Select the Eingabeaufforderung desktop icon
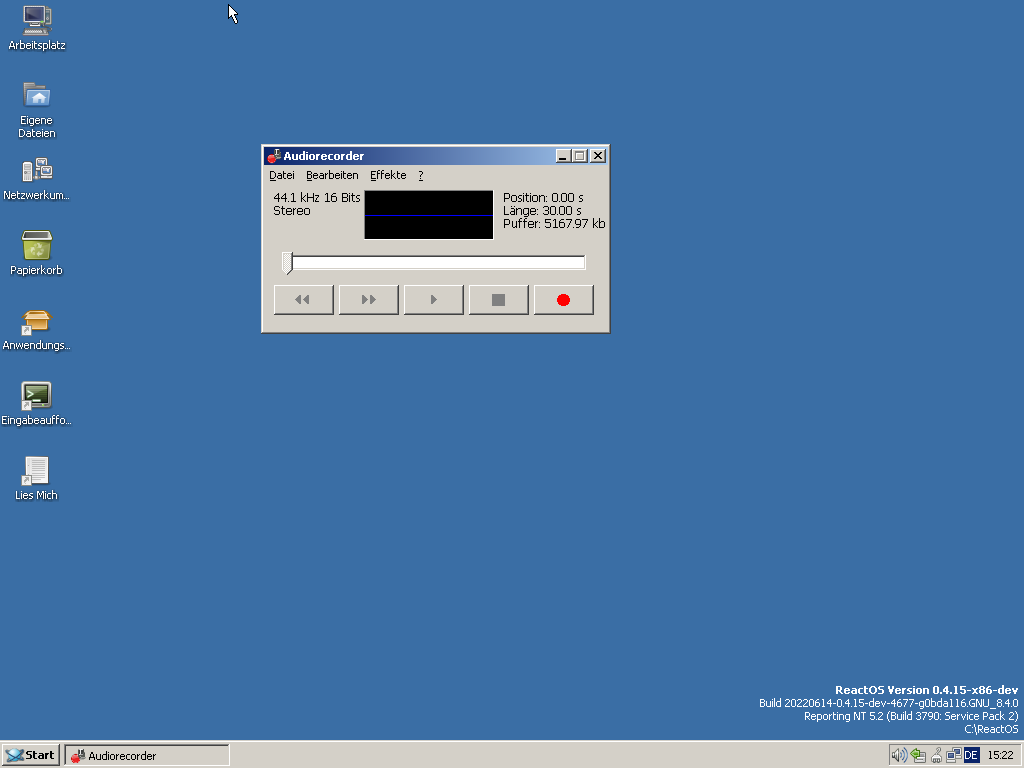Viewport: 1024px width, 768px height. click(x=37, y=404)
